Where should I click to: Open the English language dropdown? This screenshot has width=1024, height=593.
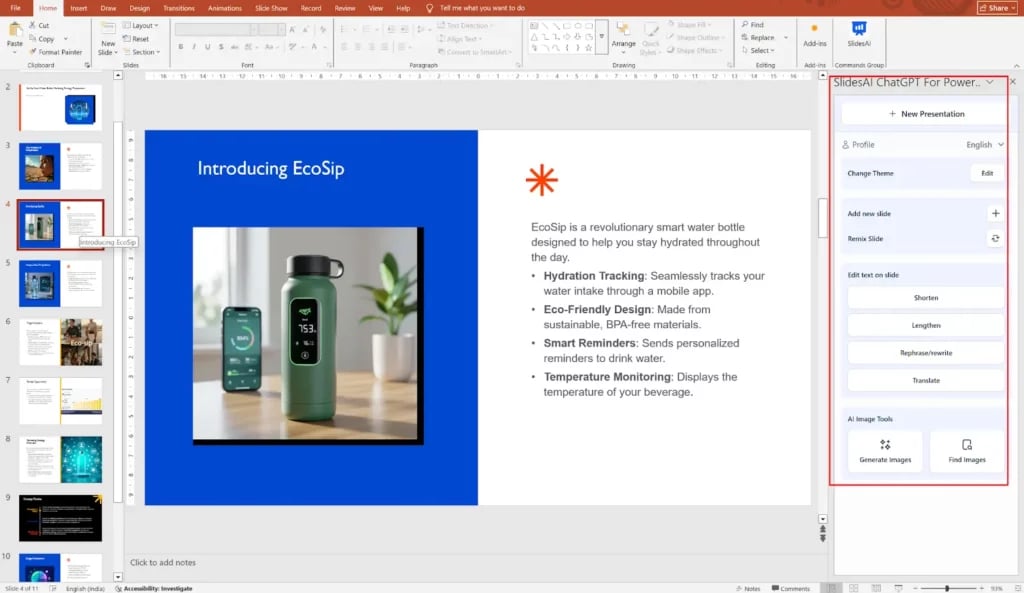pyautogui.click(x=984, y=145)
